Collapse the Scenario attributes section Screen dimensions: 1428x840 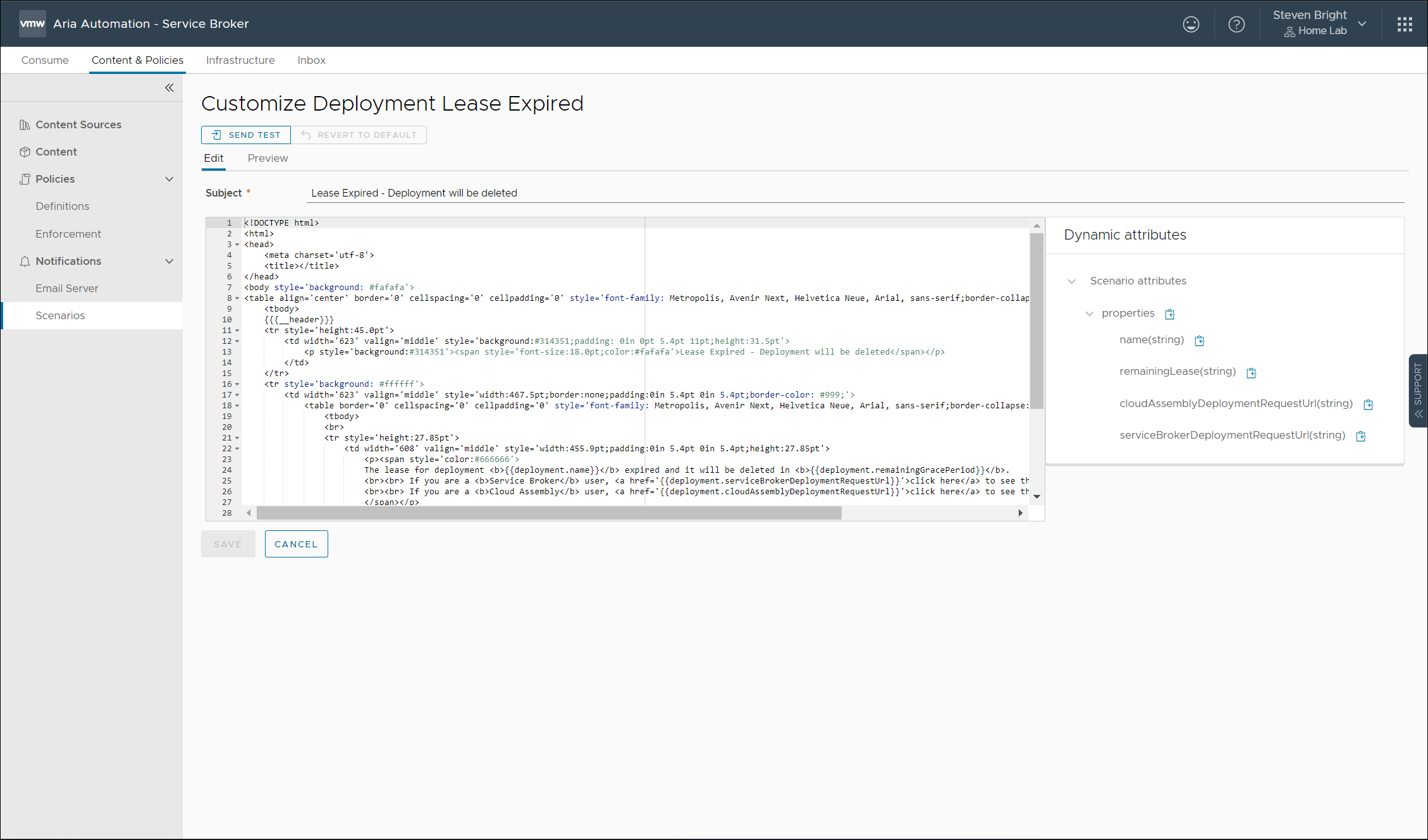point(1071,281)
